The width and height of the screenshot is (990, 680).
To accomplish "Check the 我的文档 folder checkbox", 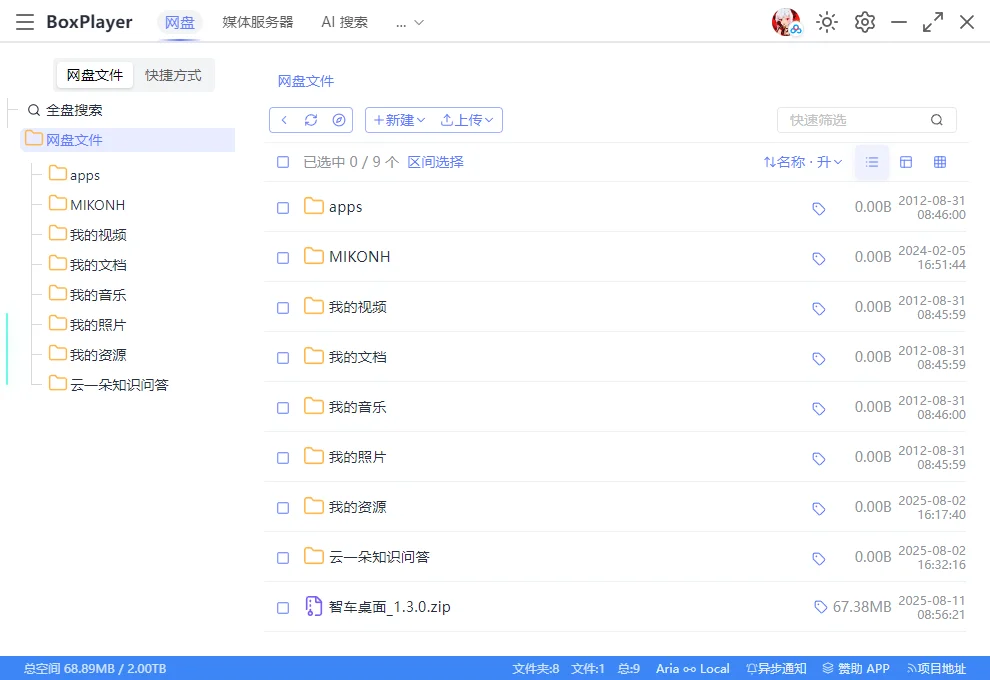I will (283, 357).
